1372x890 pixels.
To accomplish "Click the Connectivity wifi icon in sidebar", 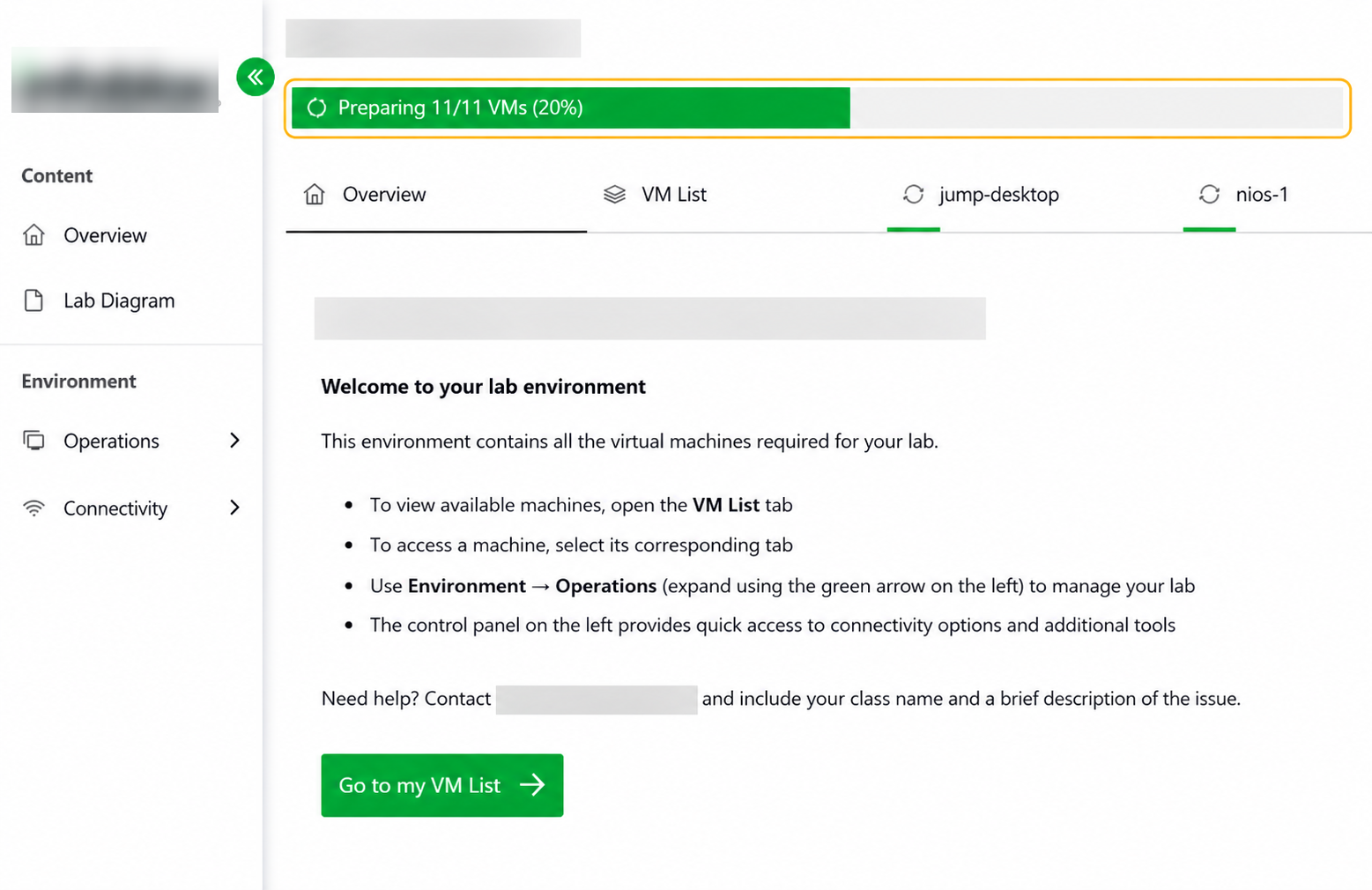I will pos(33,508).
